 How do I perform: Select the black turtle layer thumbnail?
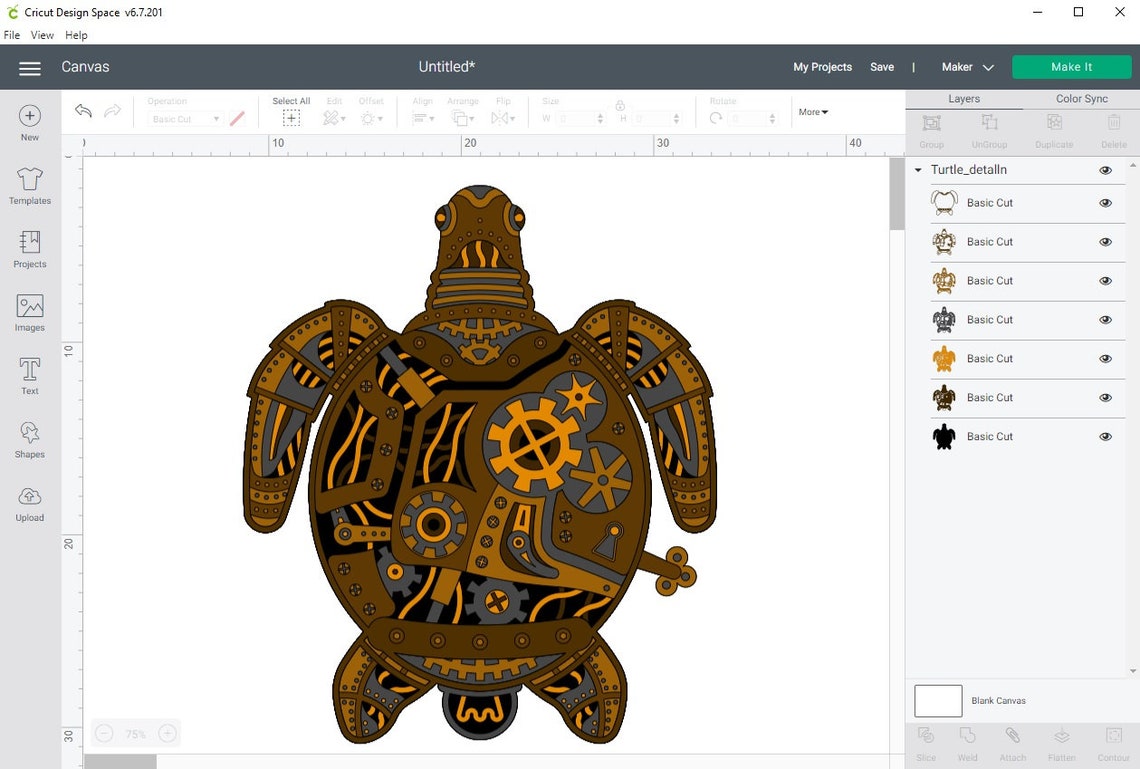[x=944, y=437]
